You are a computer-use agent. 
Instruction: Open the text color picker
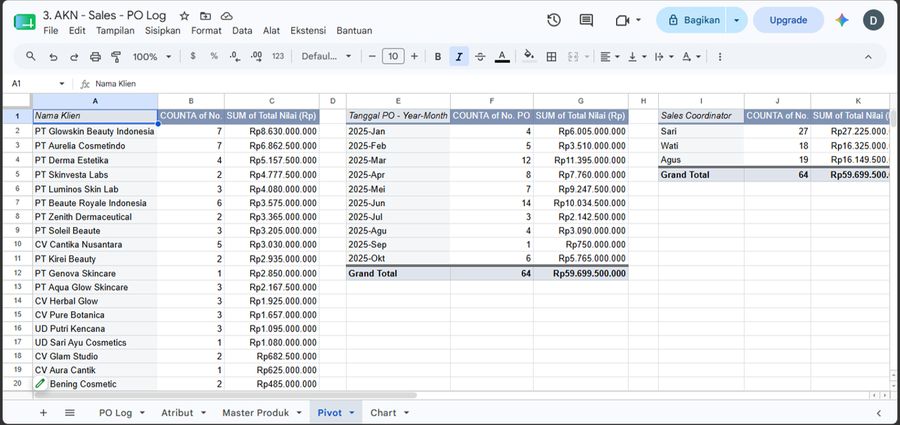pyautogui.click(x=502, y=56)
